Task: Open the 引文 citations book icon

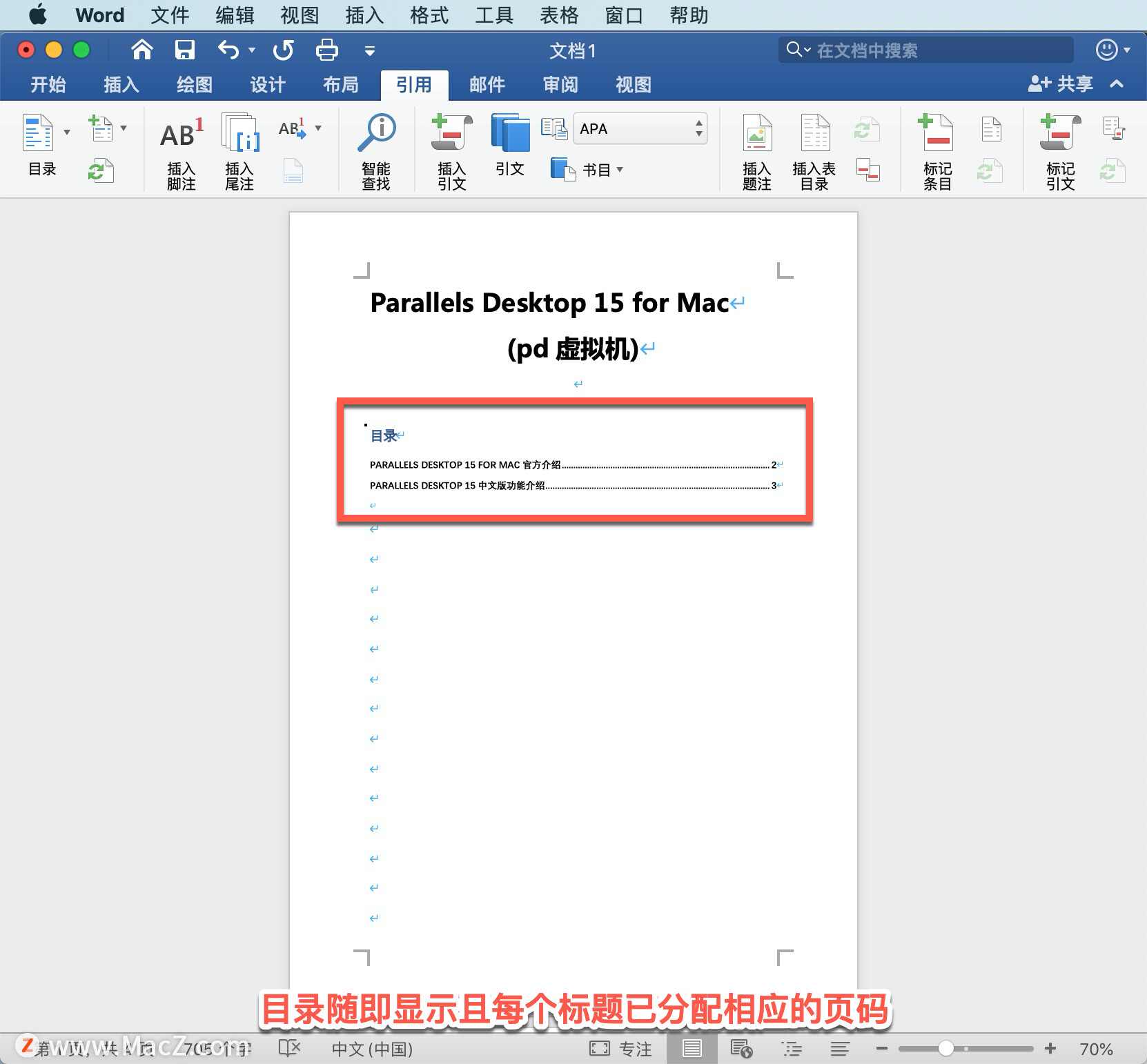Action: [x=510, y=146]
